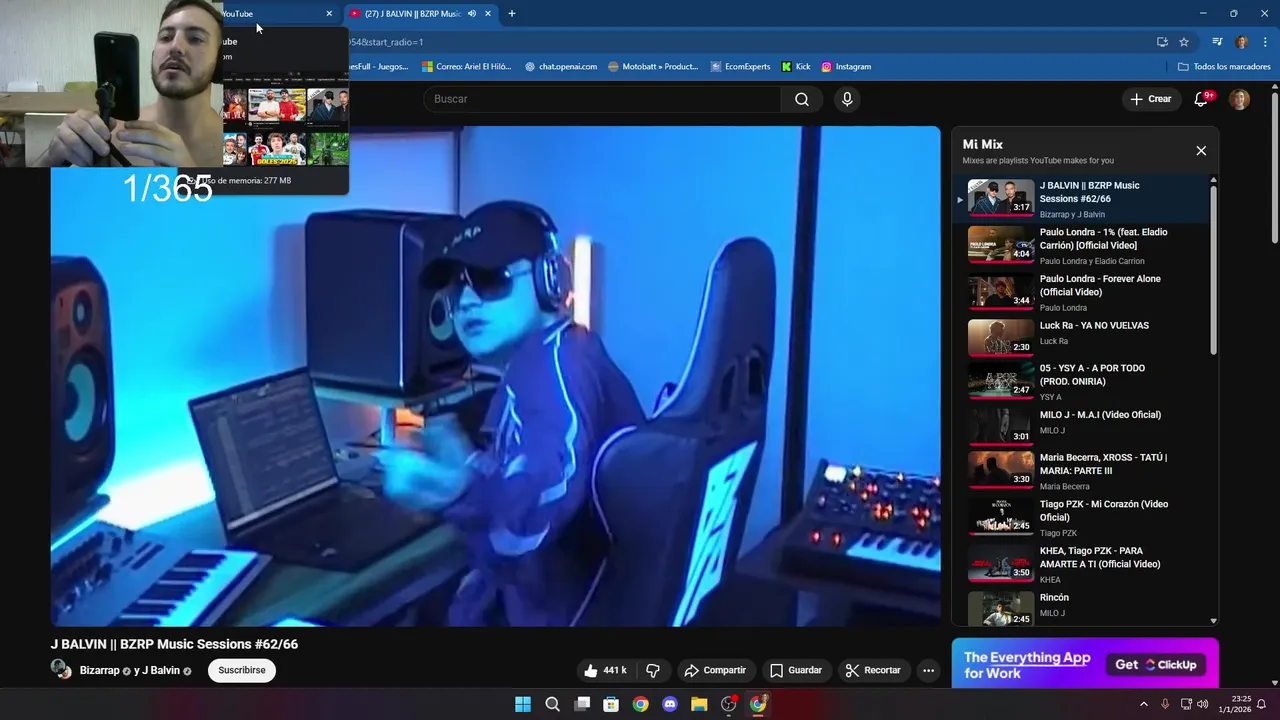Close the J BALVIN BZRP tab
The image size is (1280, 720).
pyautogui.click(x=488, y=14)
